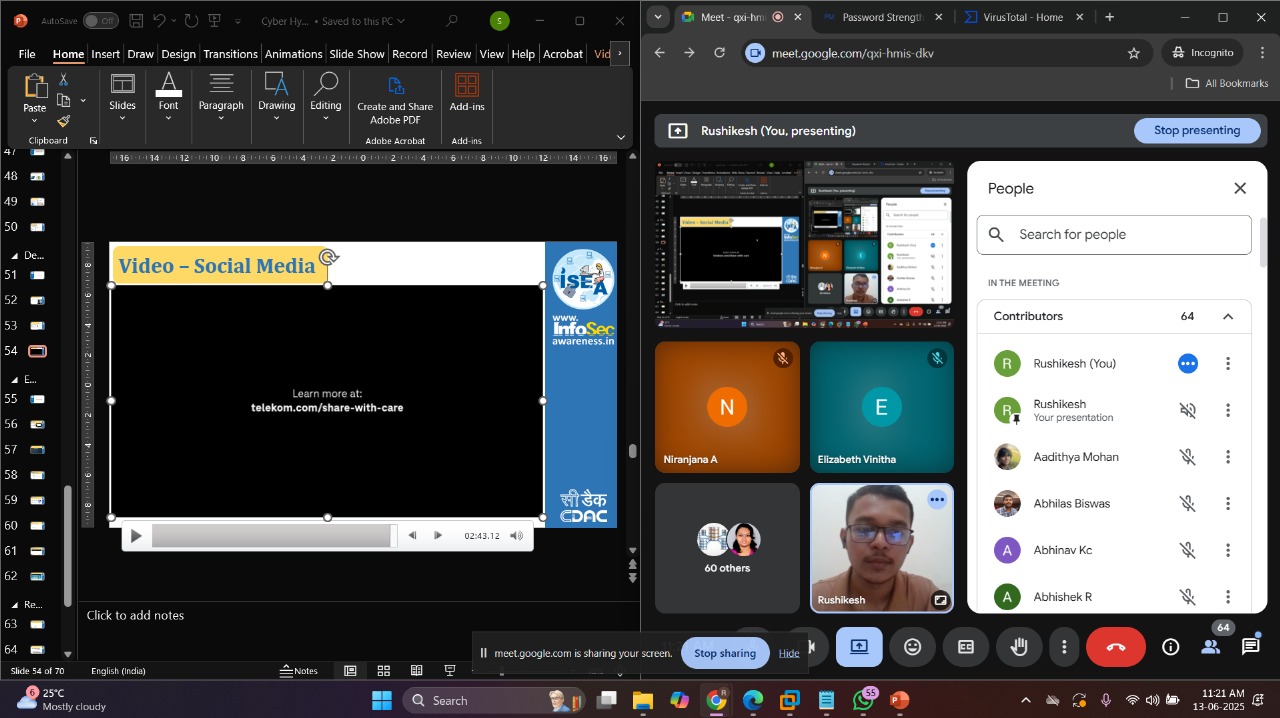Image resolution: width=1280 pixels, height=718 pixels.
Task: Collapse the Contributors list
Action: [1227, 316]
